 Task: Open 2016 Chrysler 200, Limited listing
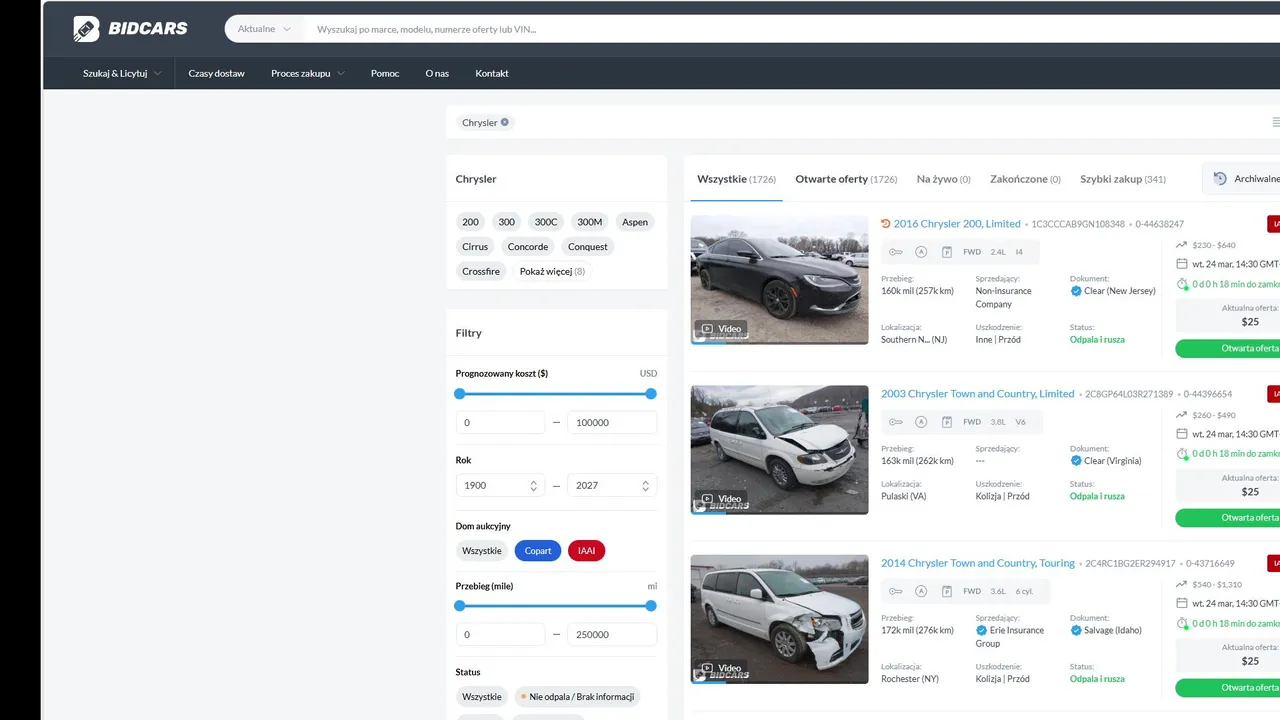tap(957, 224)
